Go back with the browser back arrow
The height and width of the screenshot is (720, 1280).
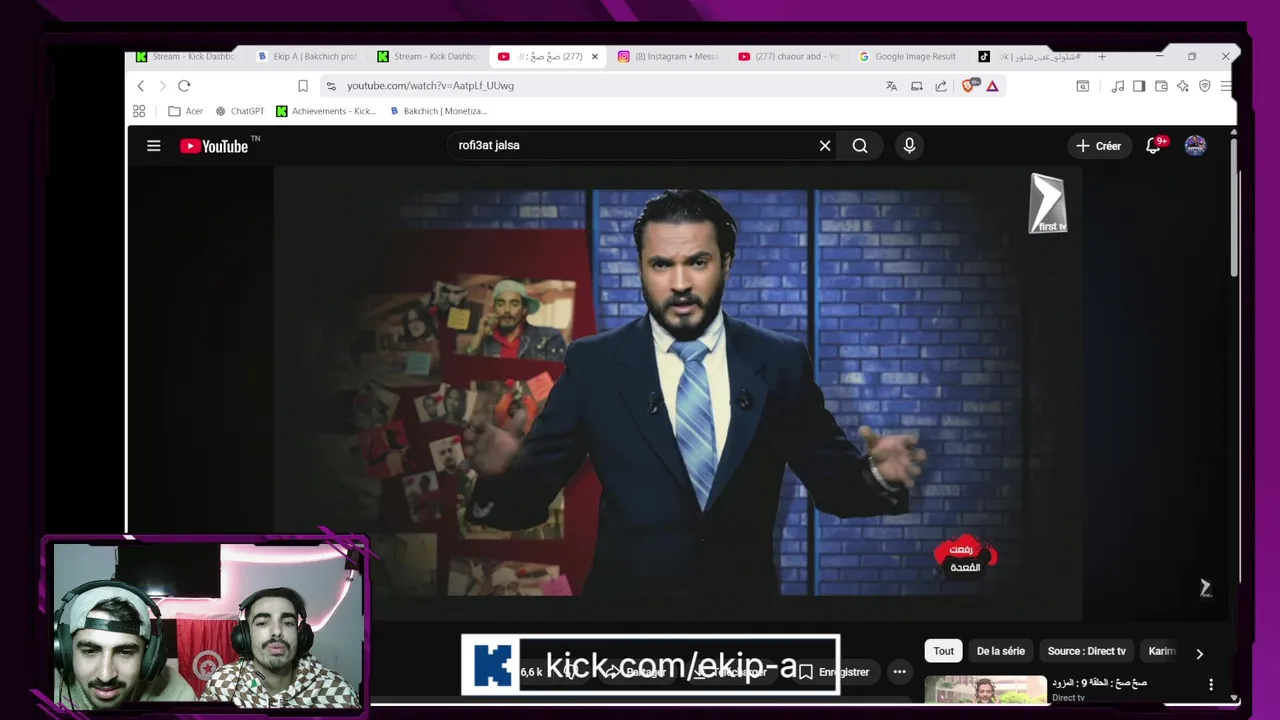141,86
